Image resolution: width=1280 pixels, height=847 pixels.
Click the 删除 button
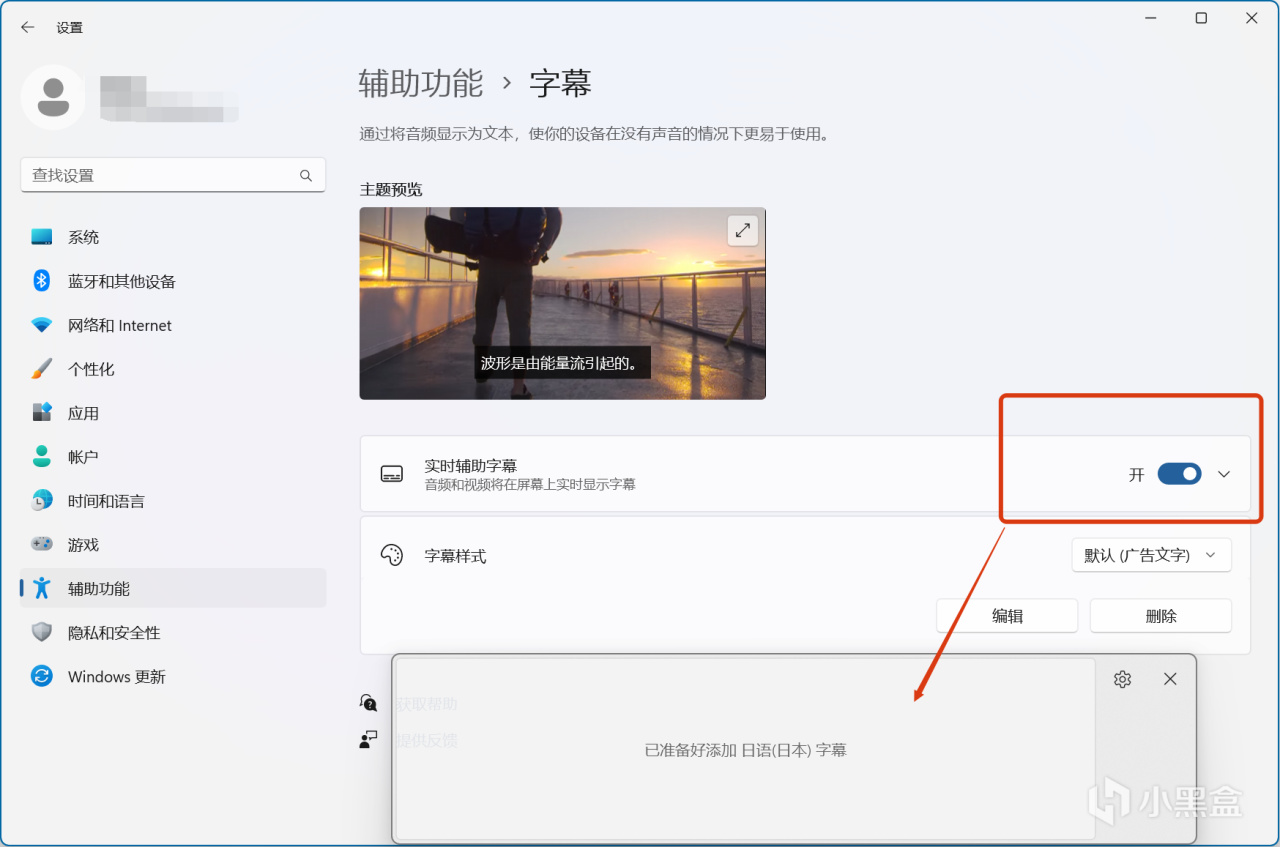[1161, 616]
